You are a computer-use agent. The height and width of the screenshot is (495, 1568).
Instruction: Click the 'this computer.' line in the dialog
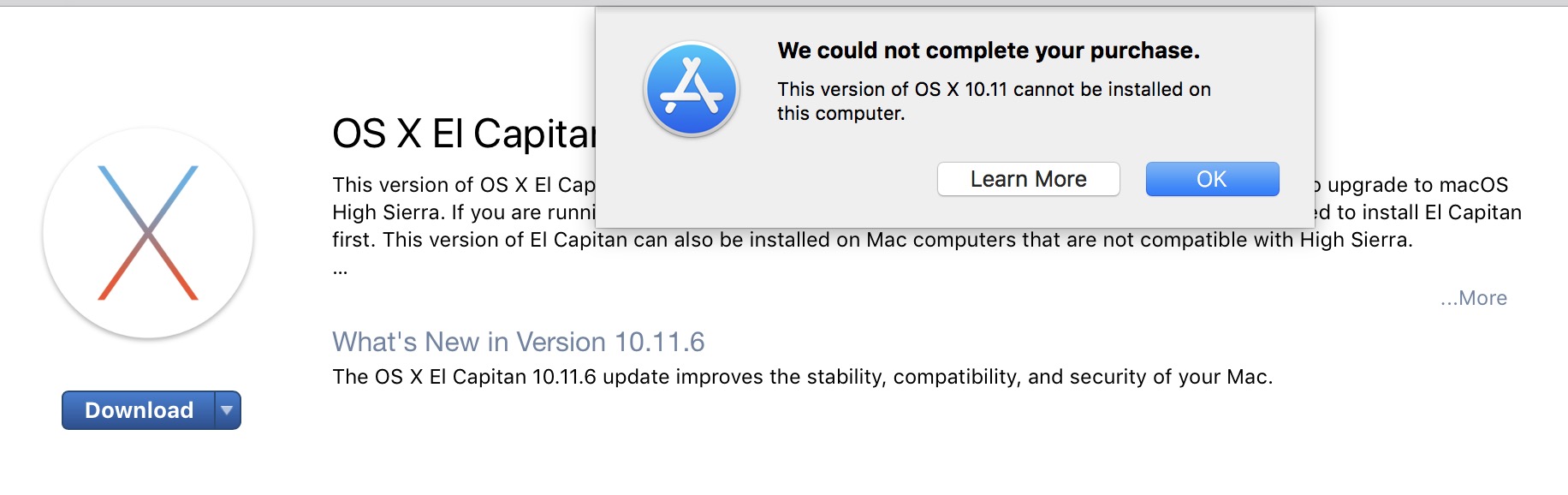(x=840, y=113)
